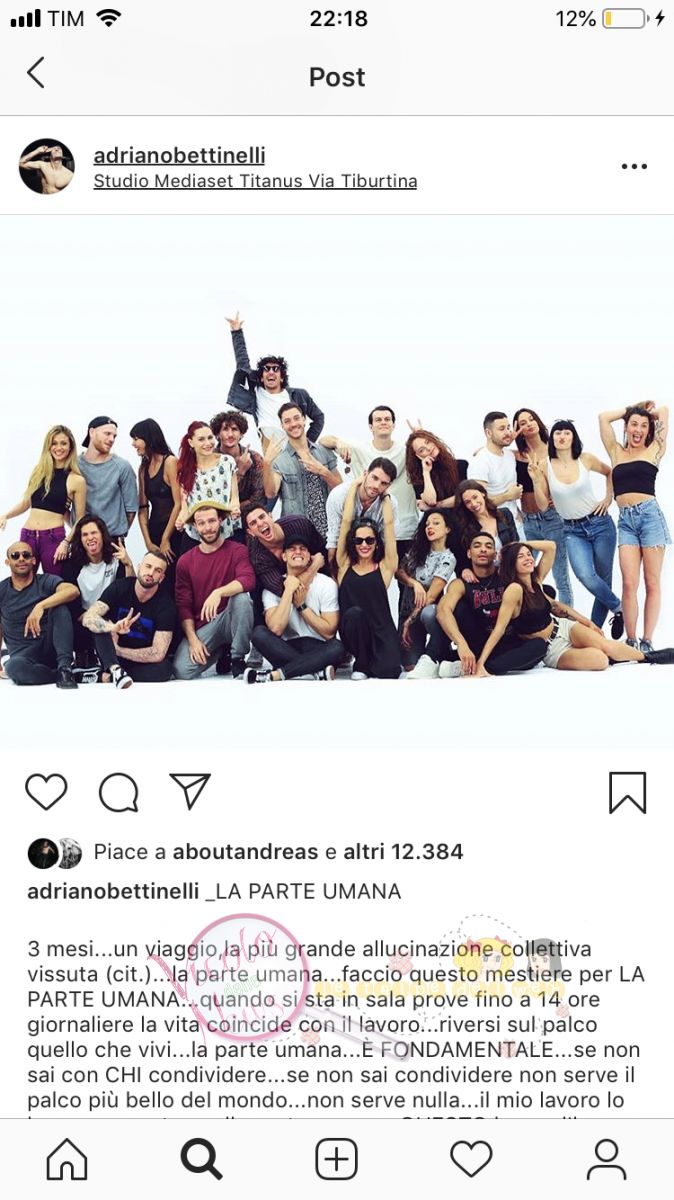Open comments via the speech bubble icon

[x=118, y=792]
